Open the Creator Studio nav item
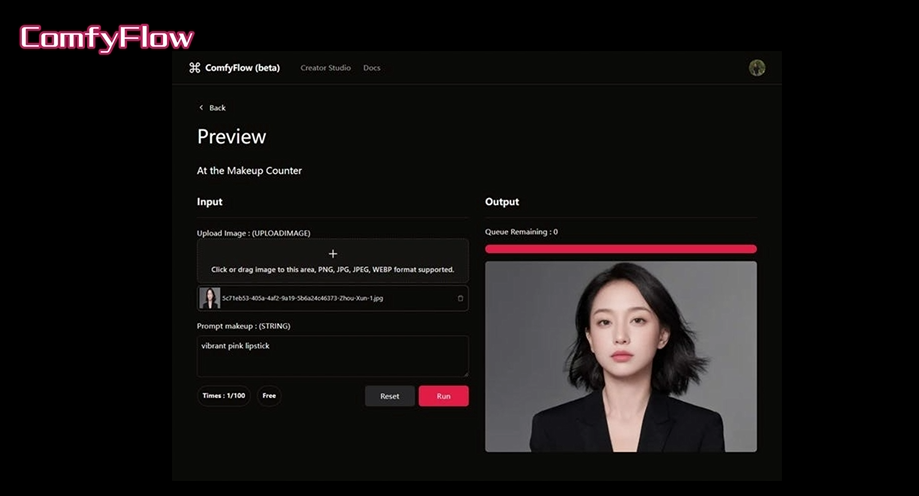Viewport: 919px width, 496px height. [x=325, y=68]
